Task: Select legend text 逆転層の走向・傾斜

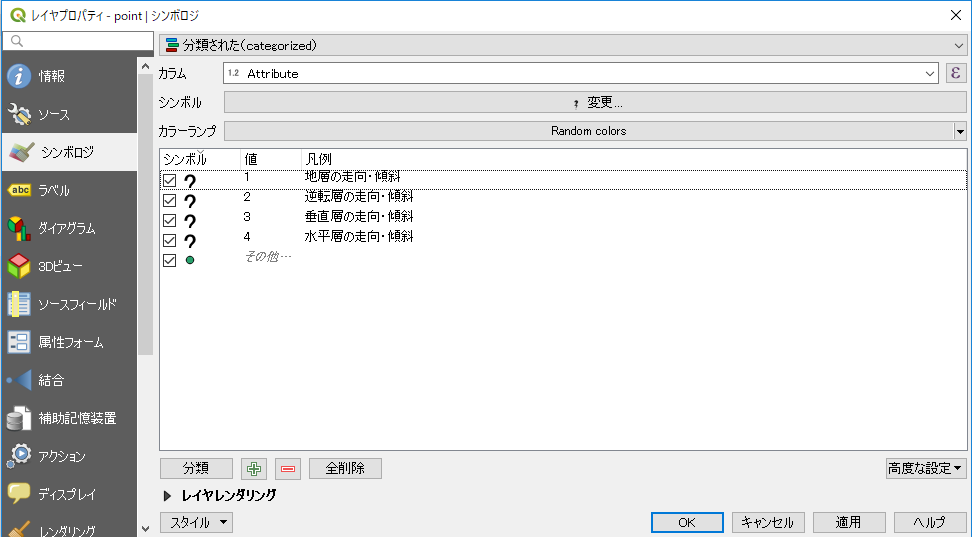Action: (359, 197)
